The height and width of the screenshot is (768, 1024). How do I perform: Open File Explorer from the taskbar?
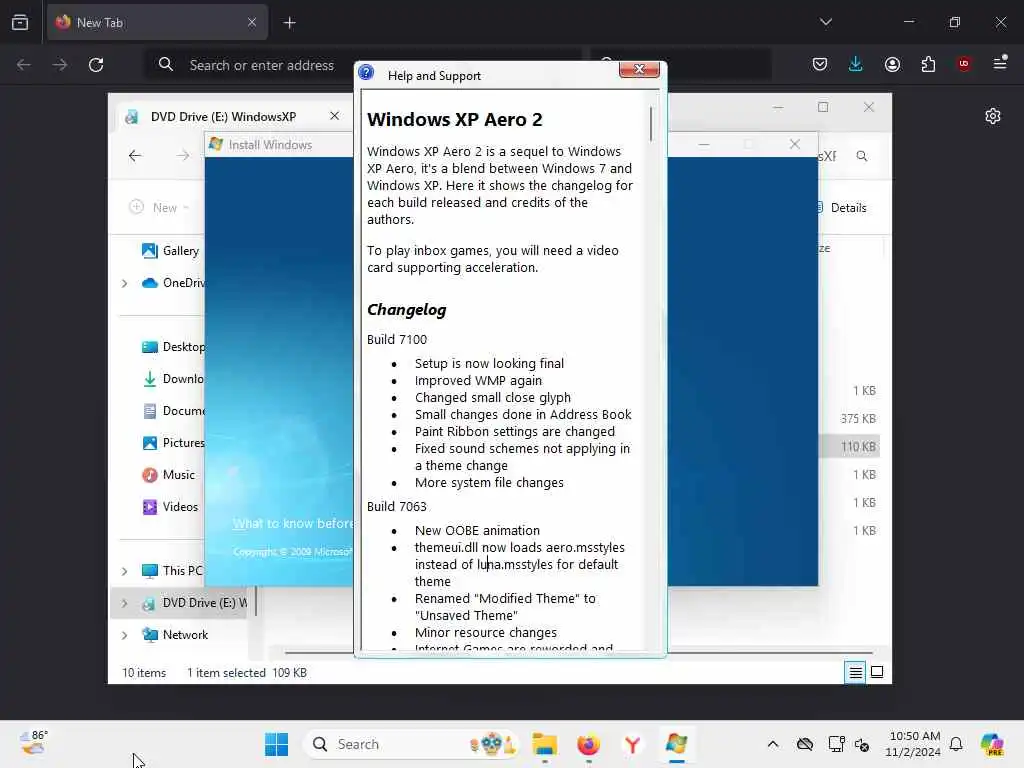click(x=544, y=744)
